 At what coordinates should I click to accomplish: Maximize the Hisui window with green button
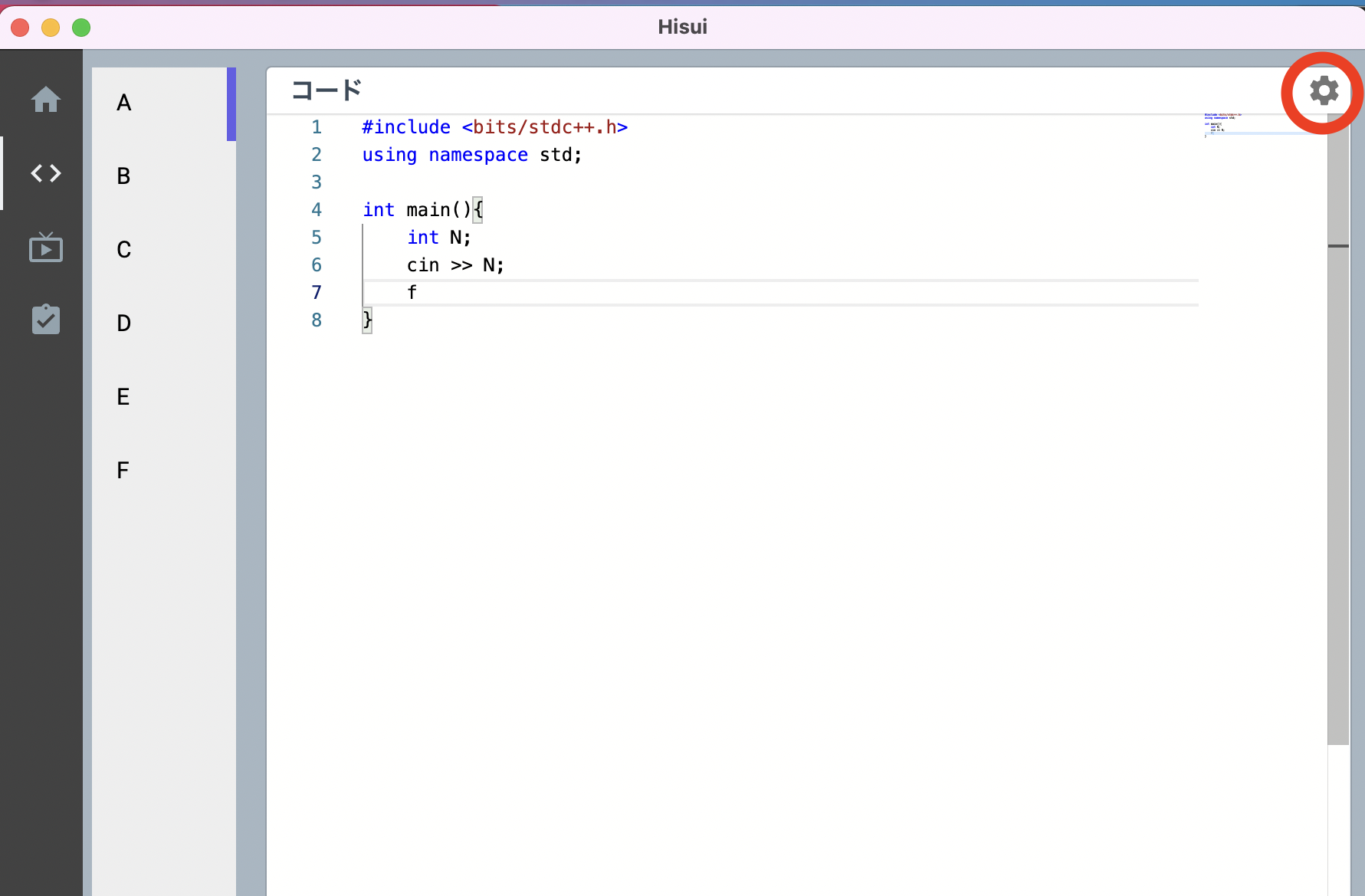pyautogui.click(x=81, y=28)
